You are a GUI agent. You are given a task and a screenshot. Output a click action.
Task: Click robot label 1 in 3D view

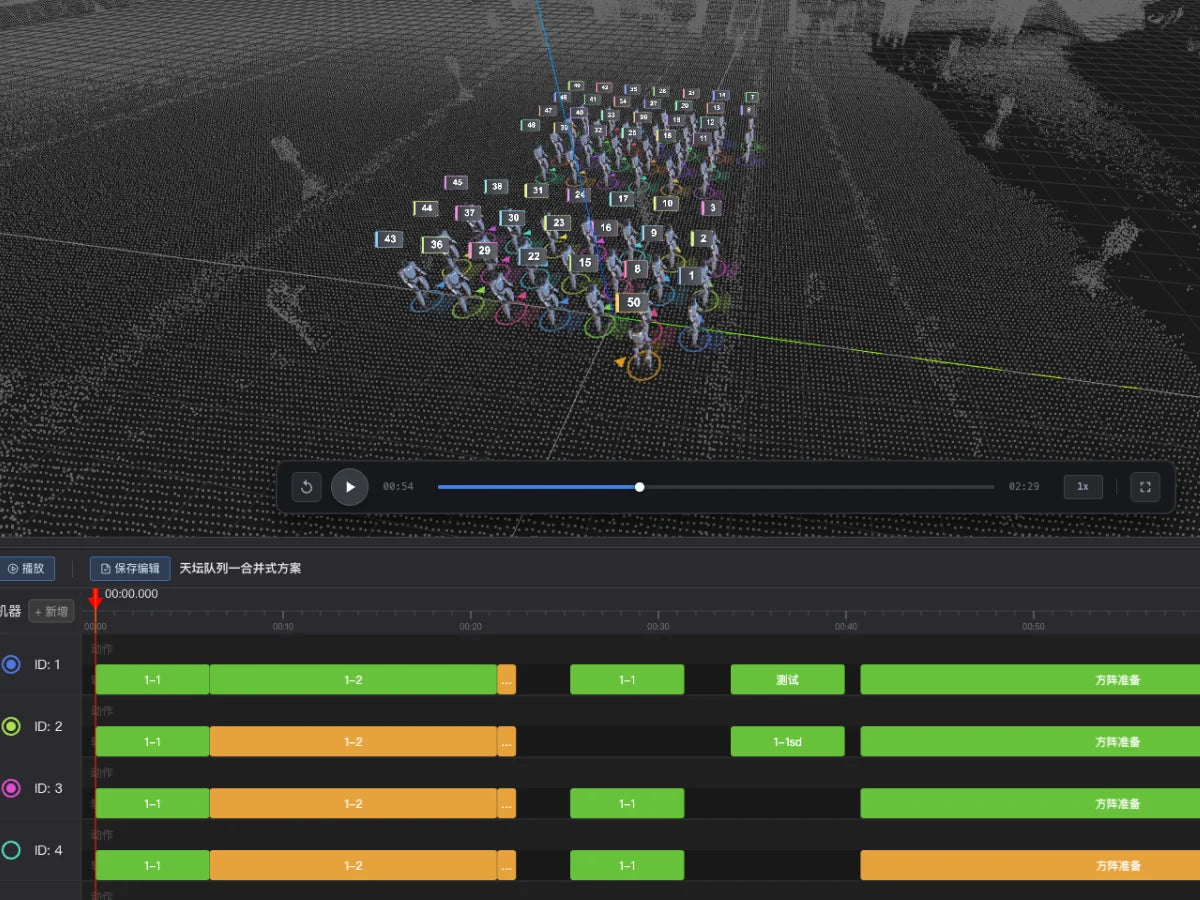[x=692, y=275]
